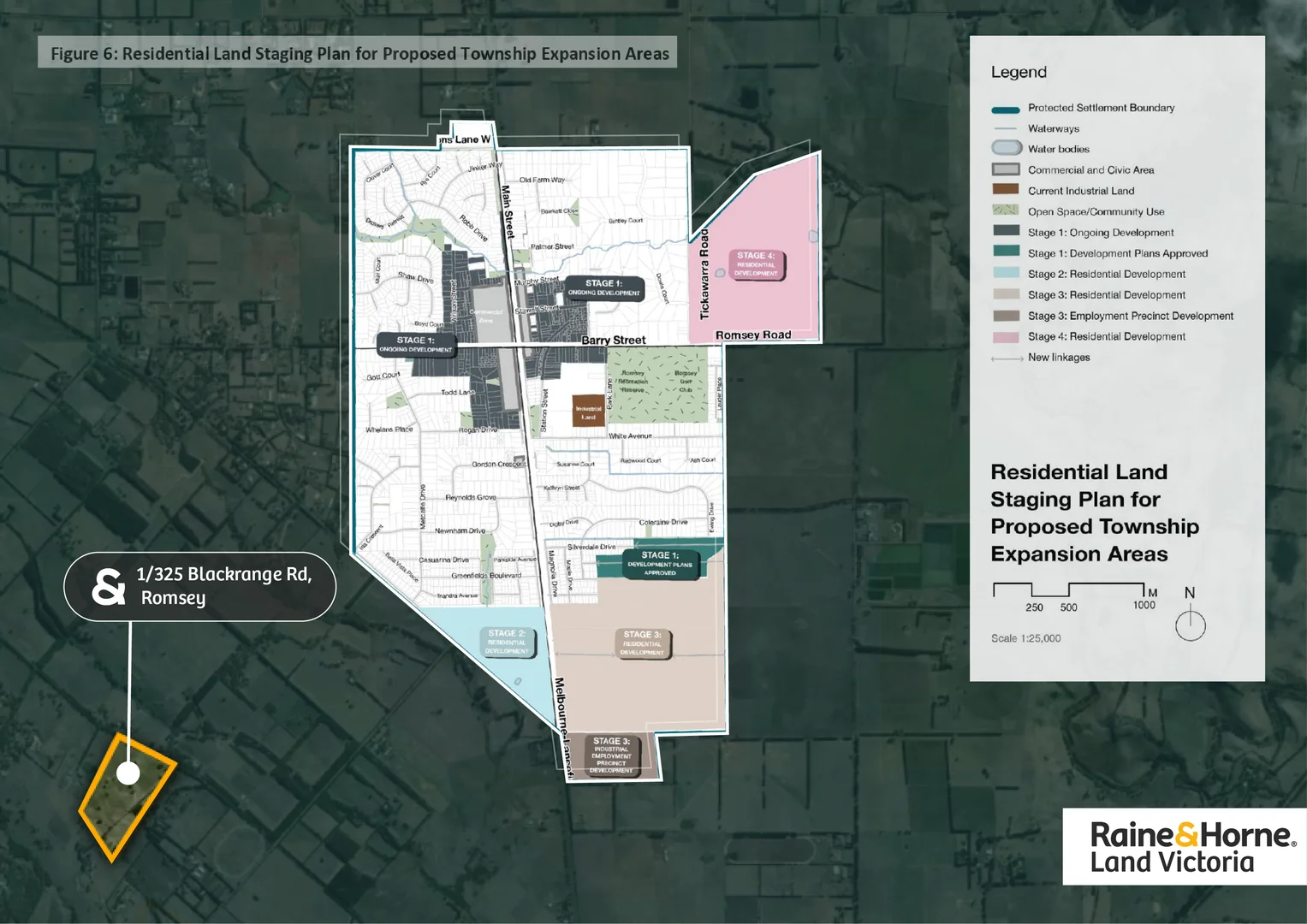Click the white circle marker on the property
Screen dimensions: 1307x924
[x=128, y=773]
